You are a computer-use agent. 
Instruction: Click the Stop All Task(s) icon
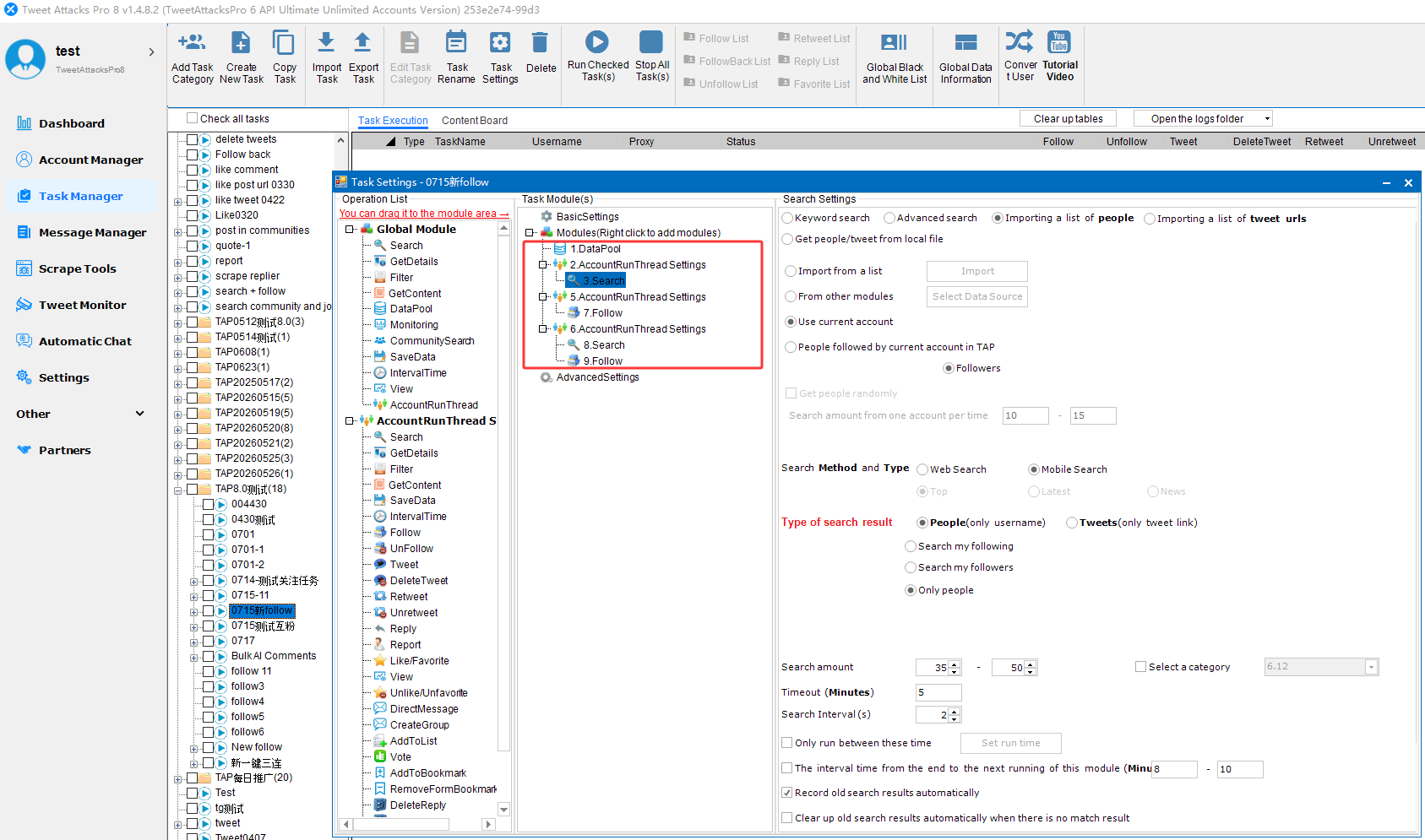click(651, 41)
